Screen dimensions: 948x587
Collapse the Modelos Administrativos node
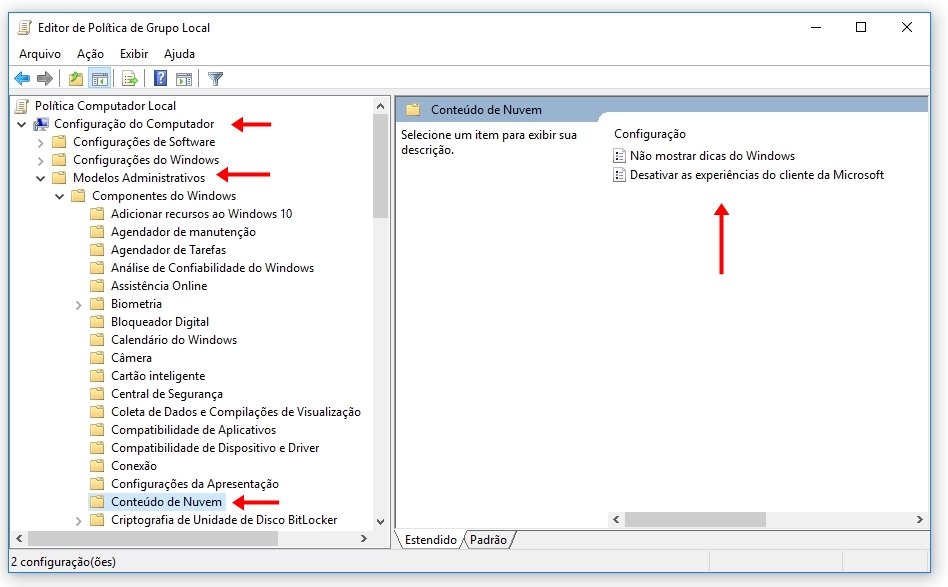click(x=41, y=178)
